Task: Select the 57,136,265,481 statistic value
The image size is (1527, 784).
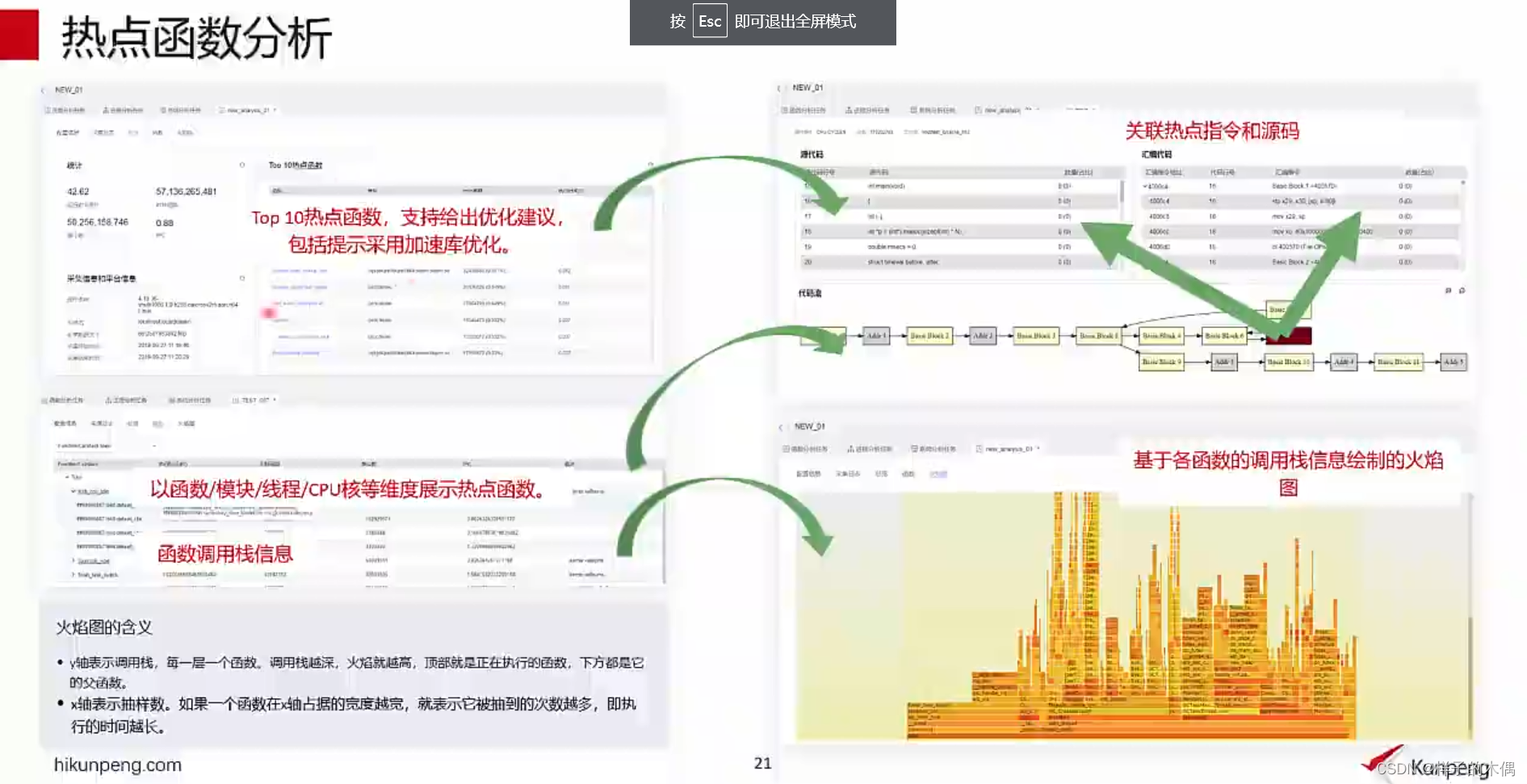Action: click(186, 191)
